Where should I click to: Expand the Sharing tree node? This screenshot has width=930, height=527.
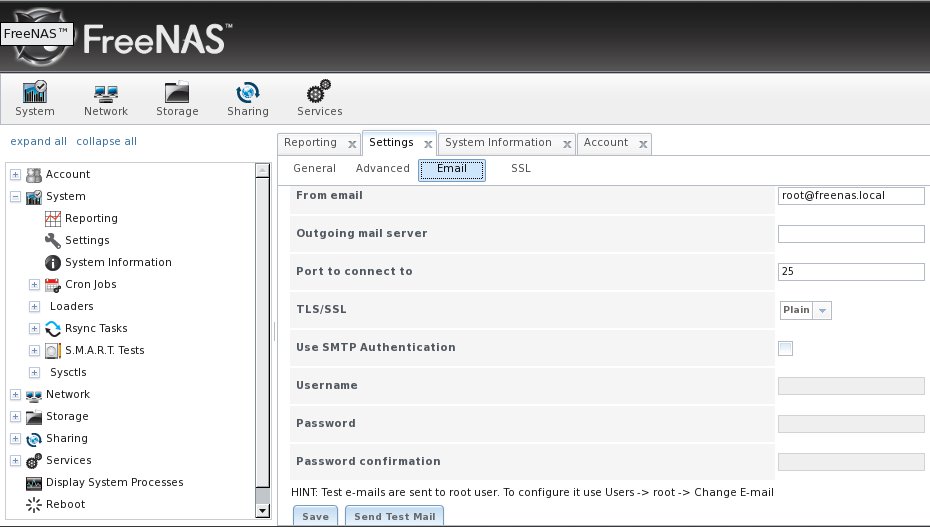tap(15, 439)
